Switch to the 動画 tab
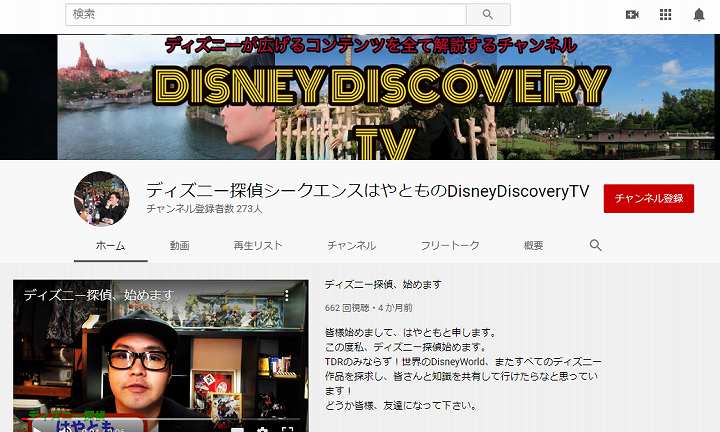Screen dimensions: 720x432 180,246
